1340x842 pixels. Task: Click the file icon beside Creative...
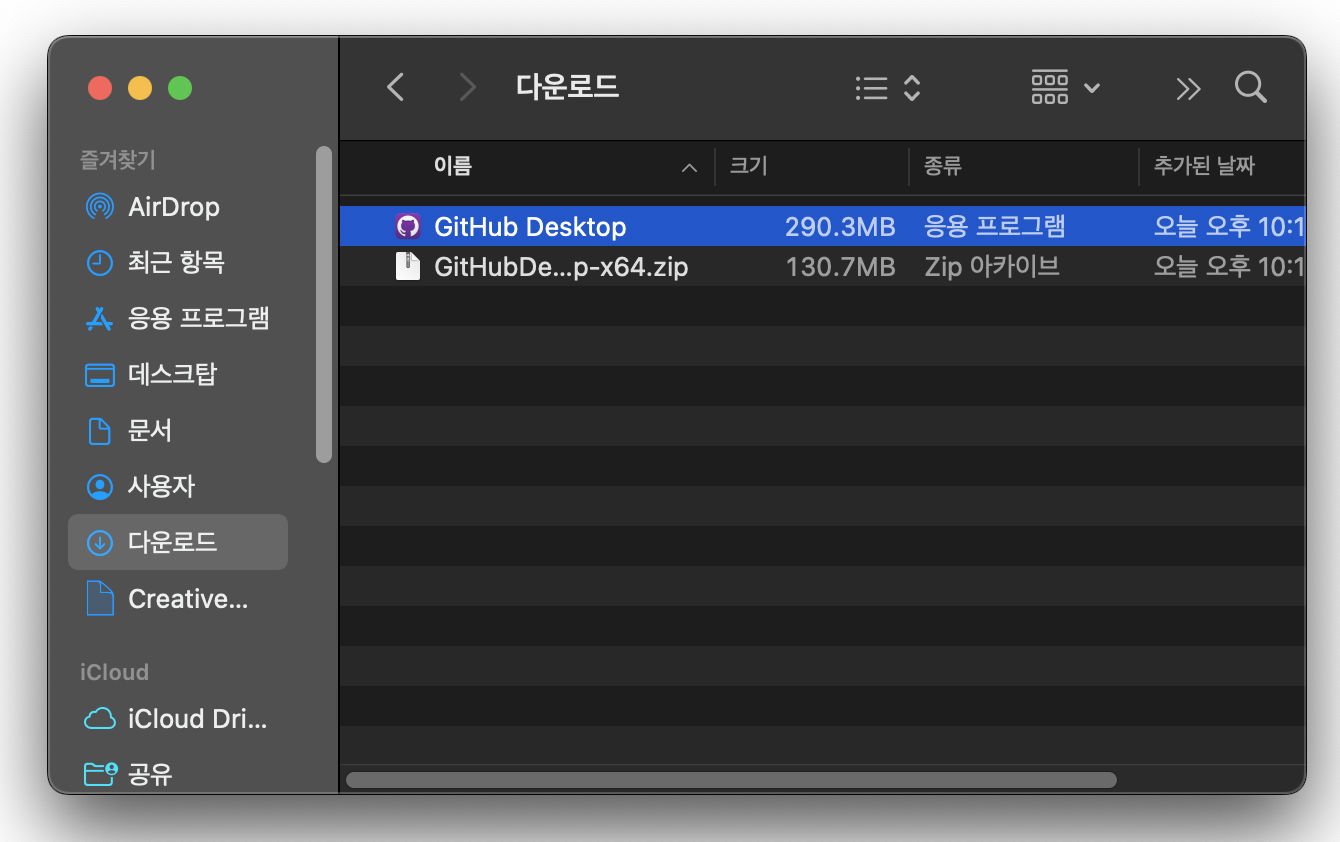pos(99,599)
